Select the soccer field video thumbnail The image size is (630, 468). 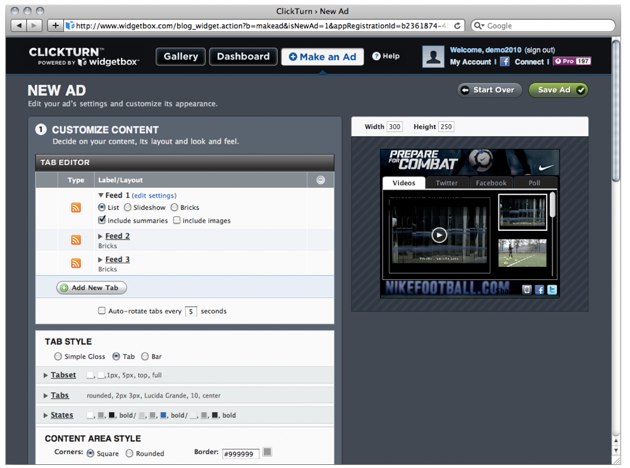pyautogui.click(x=522, y=253)
